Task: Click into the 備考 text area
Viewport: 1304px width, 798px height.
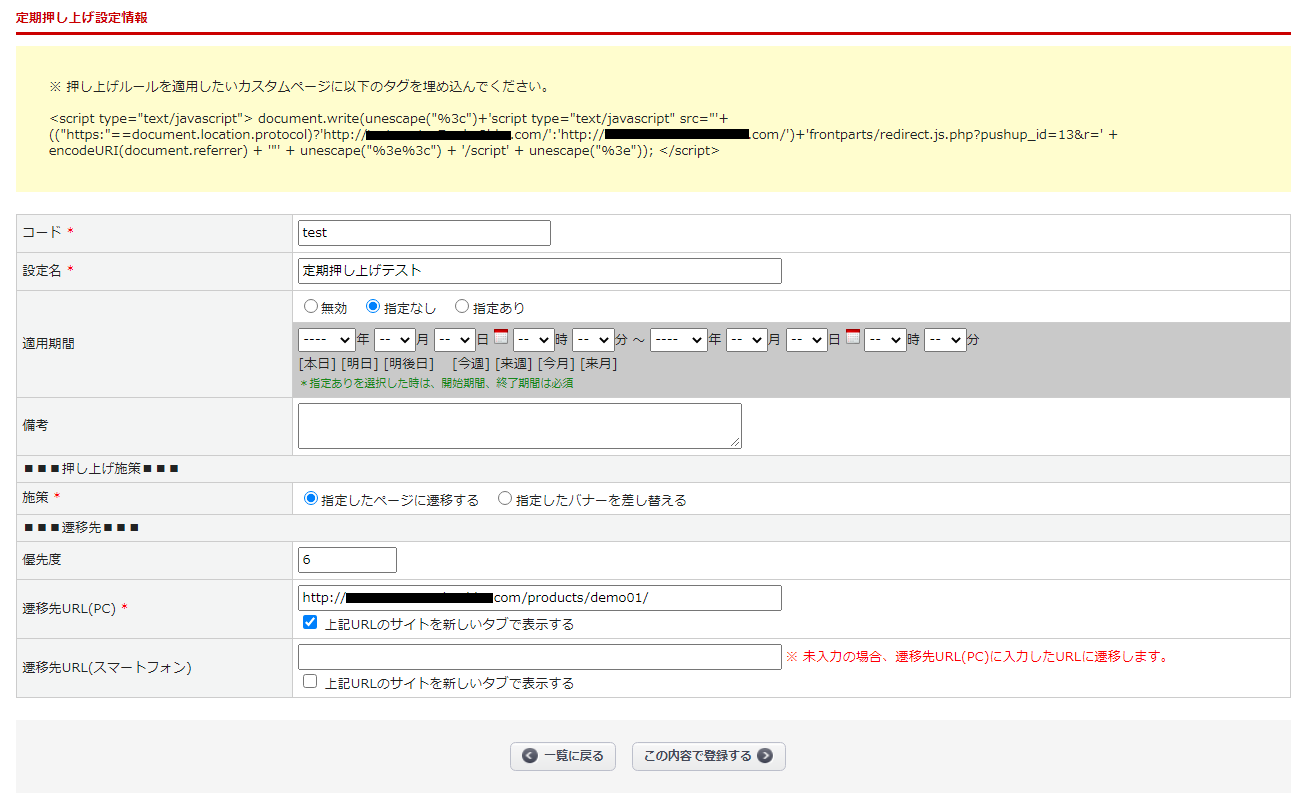Action: tap(519, 426)
